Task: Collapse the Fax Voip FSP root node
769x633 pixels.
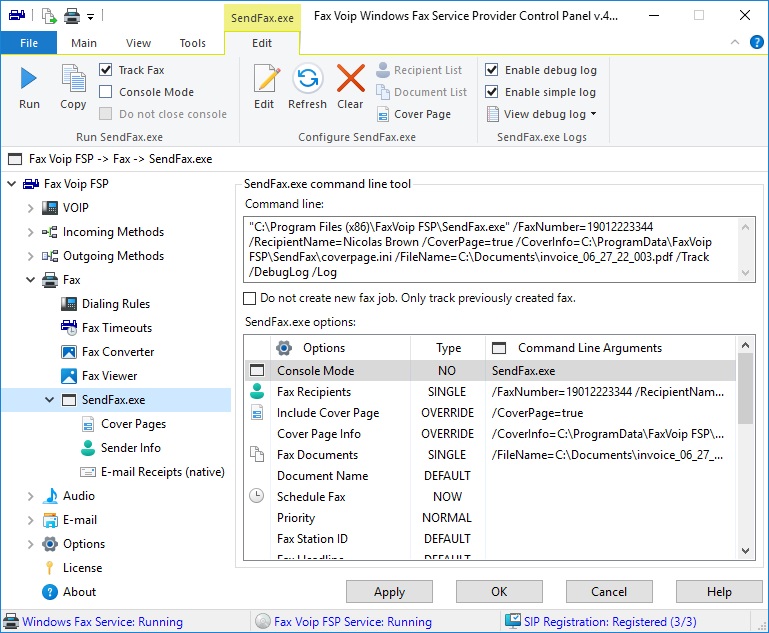Action: coord(12,184)
